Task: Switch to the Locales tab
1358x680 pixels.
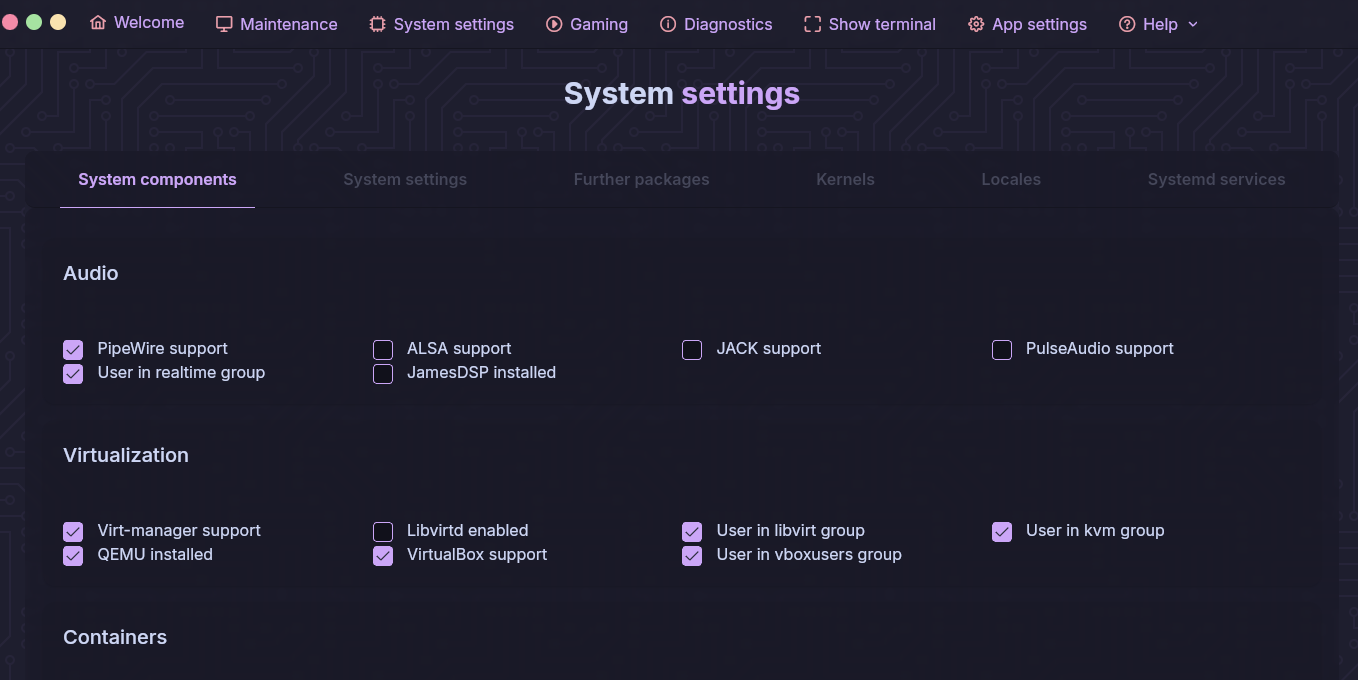Action: click(x=1011, y=180)
